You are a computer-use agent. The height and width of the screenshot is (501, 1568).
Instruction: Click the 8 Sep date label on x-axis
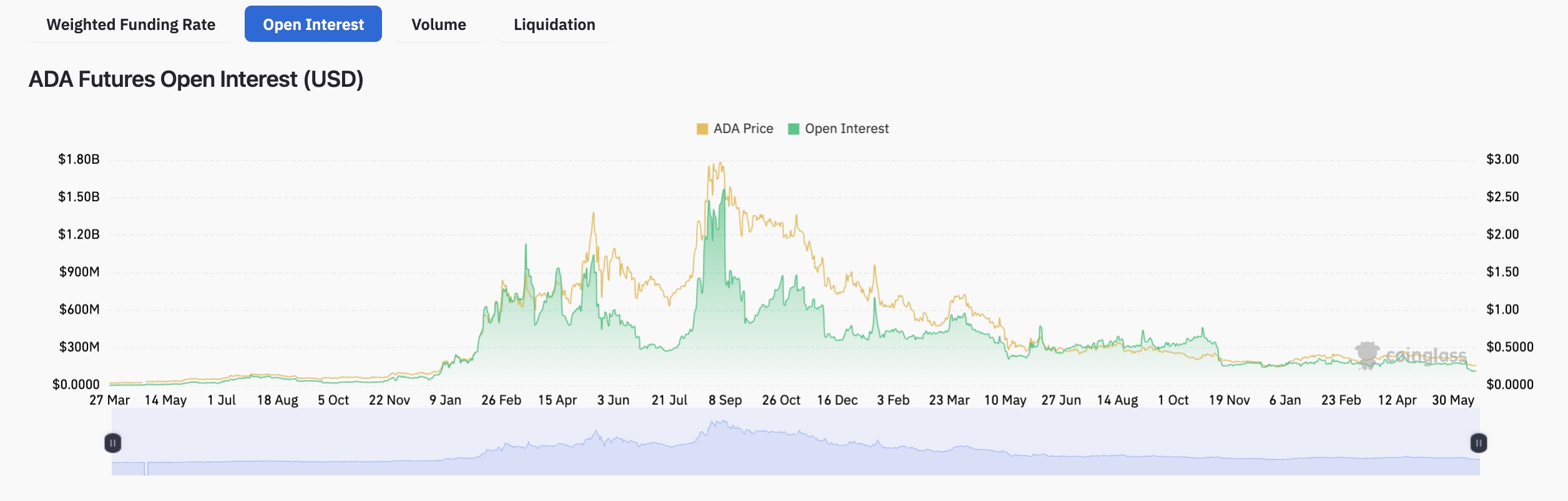pyautogui.click(x=725, y=400)
